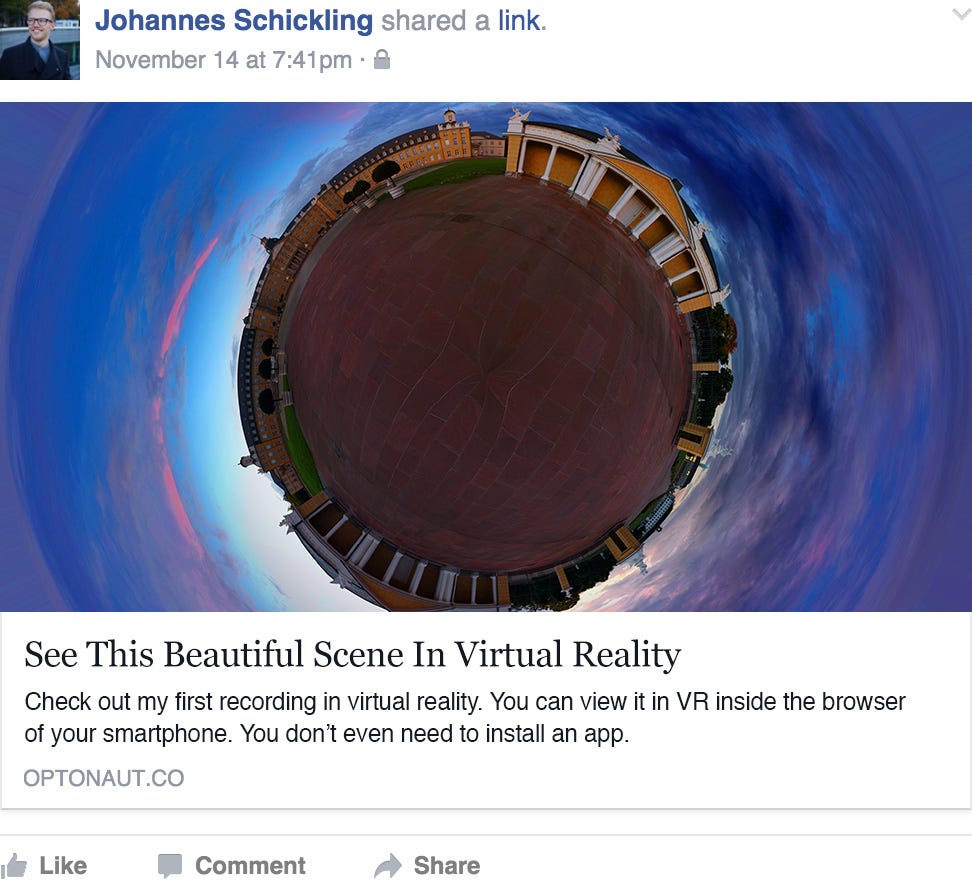Select the Share text button
This screenshot has width=972, height=880.
click(x=447, y=866)
